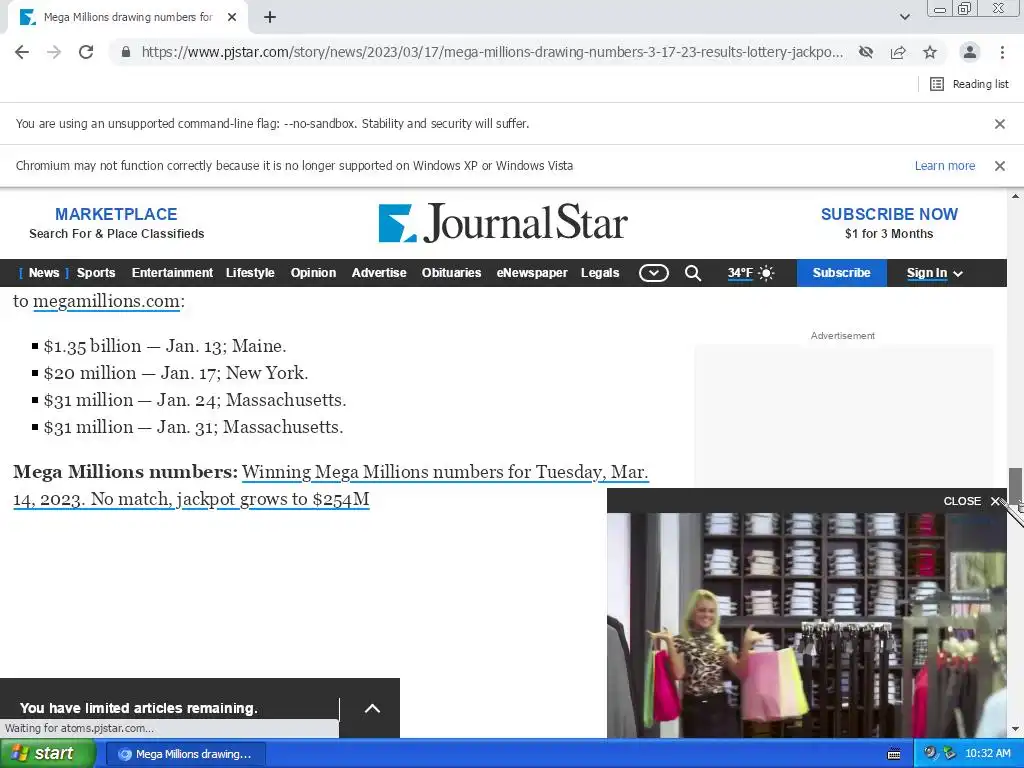Click the blue Subscribe button
This screenshot has width=1024, height=768.
841,273
